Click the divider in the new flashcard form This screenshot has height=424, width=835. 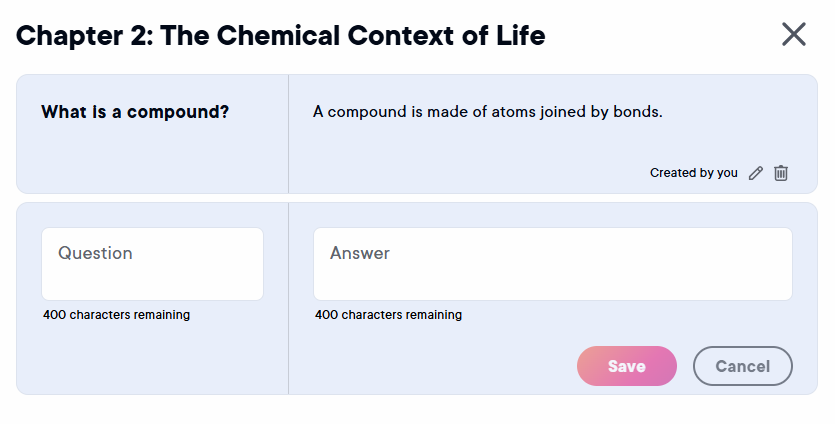(x=288, y=298)
